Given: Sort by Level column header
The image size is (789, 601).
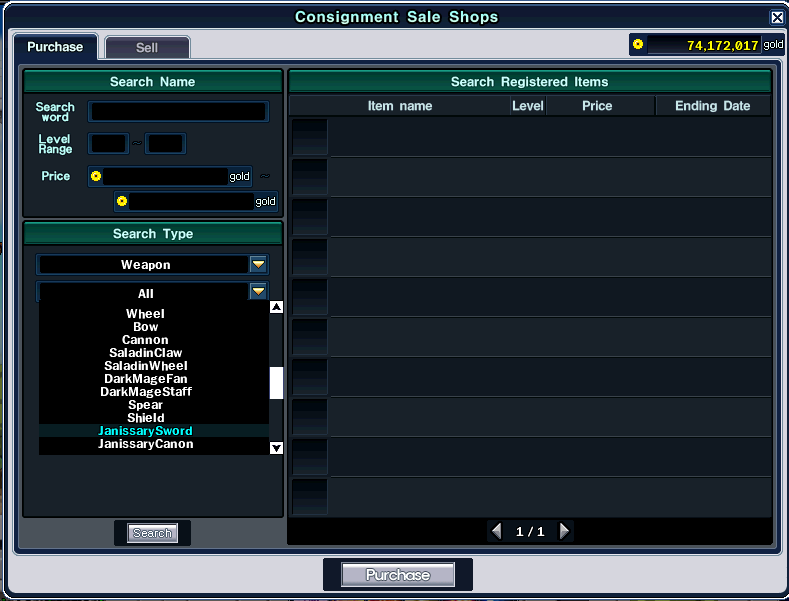Looking at the screenshot, I should [x=528, y=106].
